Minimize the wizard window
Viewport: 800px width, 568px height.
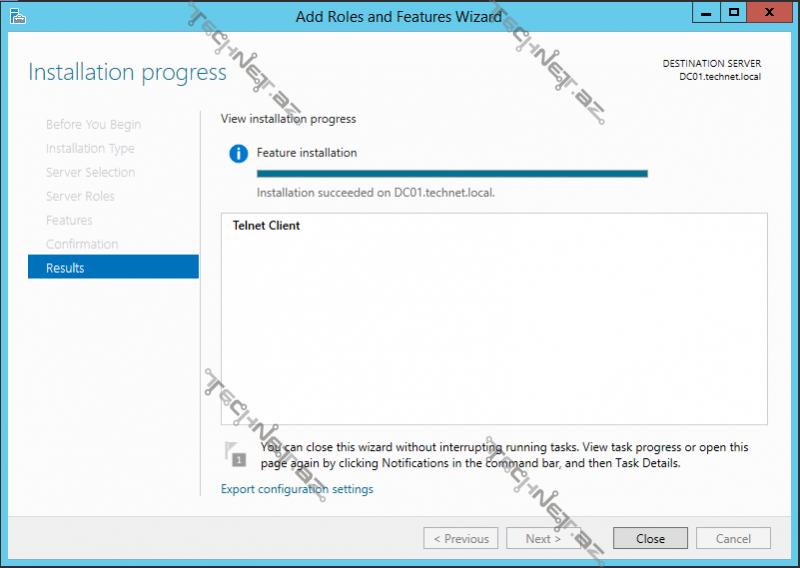pyautogui.click(x=706, y=13)
